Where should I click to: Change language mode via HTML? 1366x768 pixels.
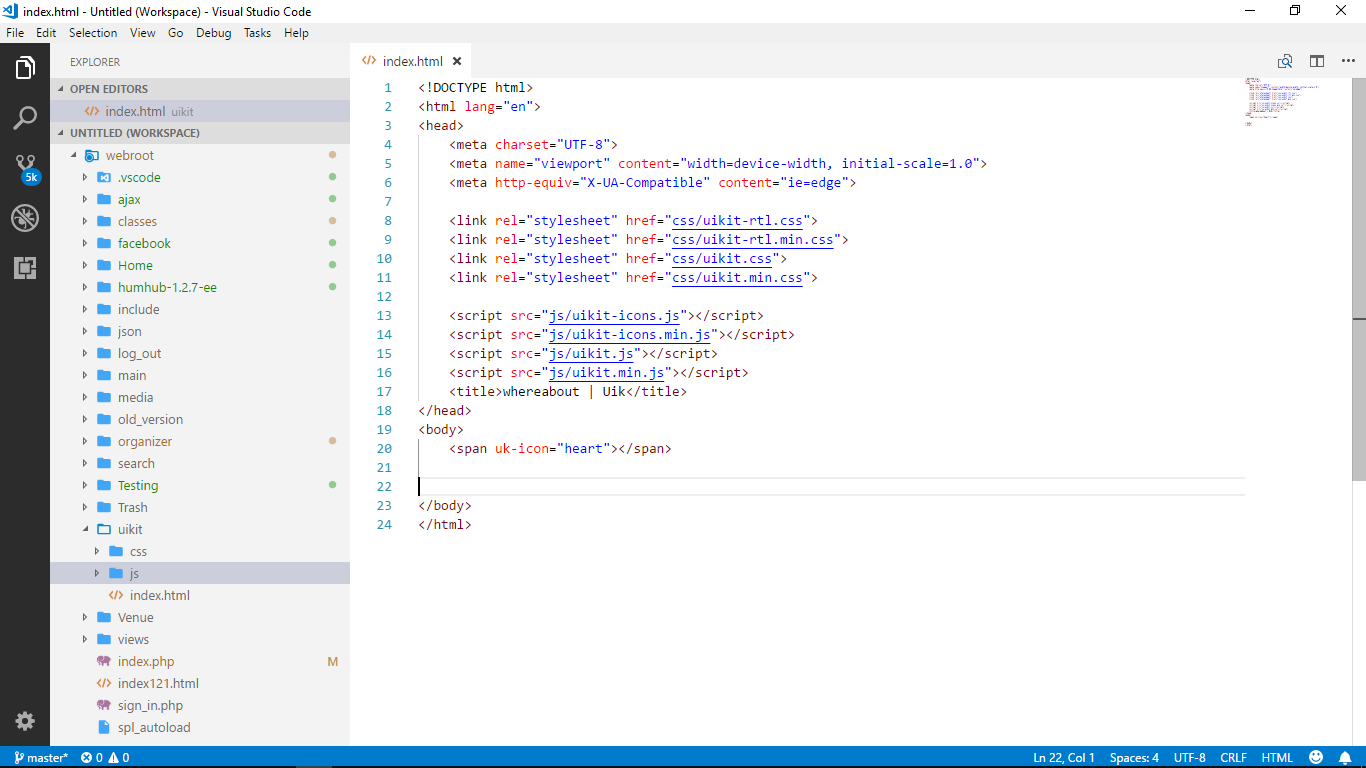pos(1277,757)
